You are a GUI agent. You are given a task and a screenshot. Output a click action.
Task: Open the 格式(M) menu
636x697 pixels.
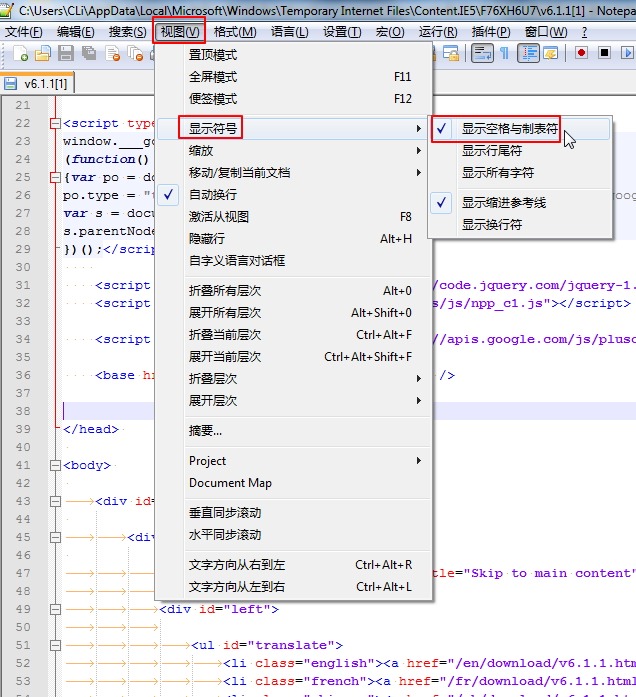235,32
